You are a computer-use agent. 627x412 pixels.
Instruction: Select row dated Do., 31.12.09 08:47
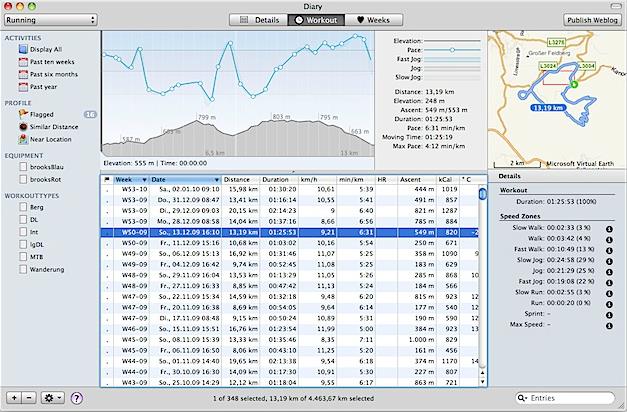(x=290, y=200)
